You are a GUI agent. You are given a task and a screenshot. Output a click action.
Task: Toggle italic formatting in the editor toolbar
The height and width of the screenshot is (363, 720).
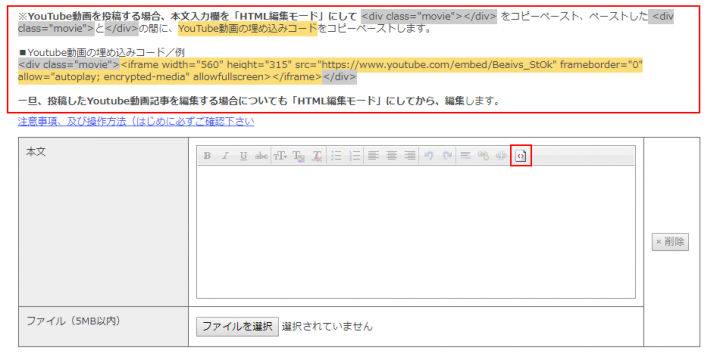pos(225,156)
